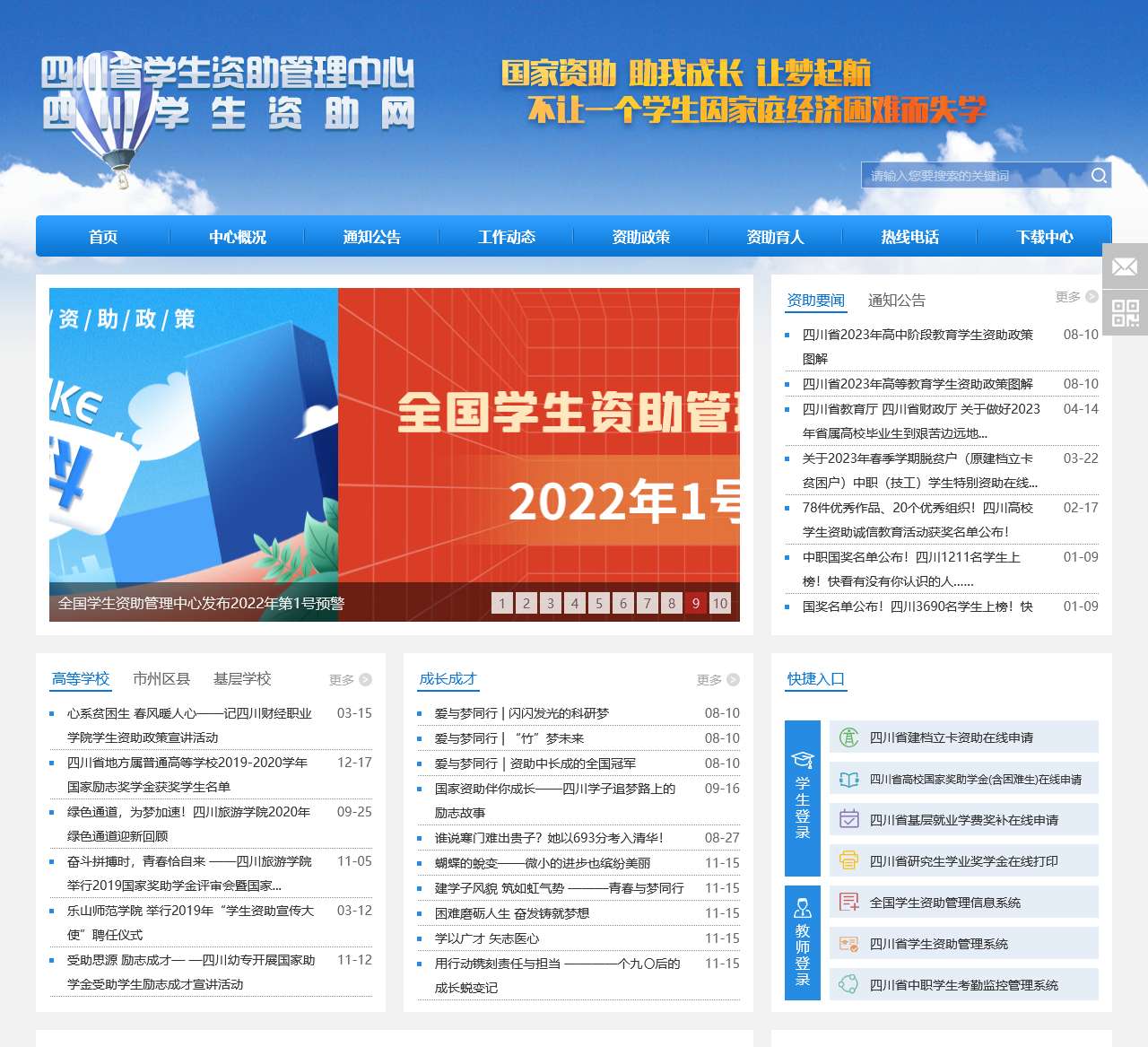The image size is (1148, 1047).
Task: Go to 通知公告 in navigation bar
Action: [x=372, y=237]
